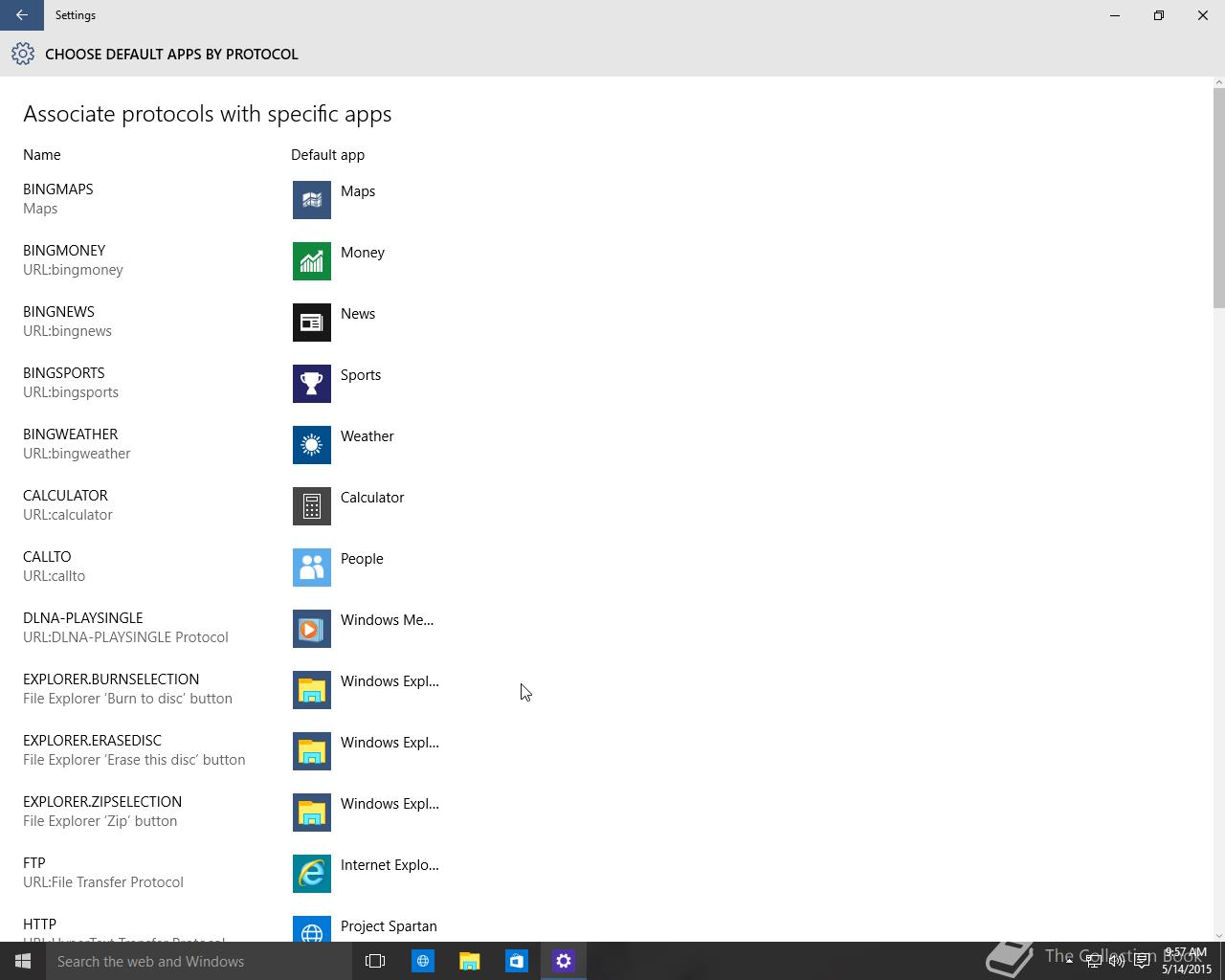Click the 'URL:bingweather' description text

point(77,454)
